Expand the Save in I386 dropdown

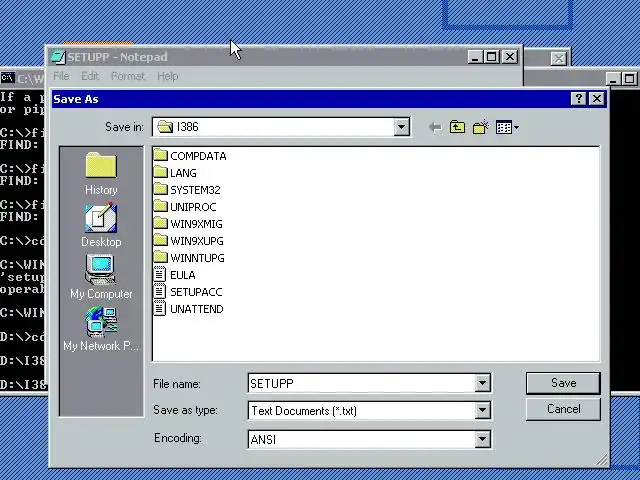pyautogui.click(x=401, y=127)
